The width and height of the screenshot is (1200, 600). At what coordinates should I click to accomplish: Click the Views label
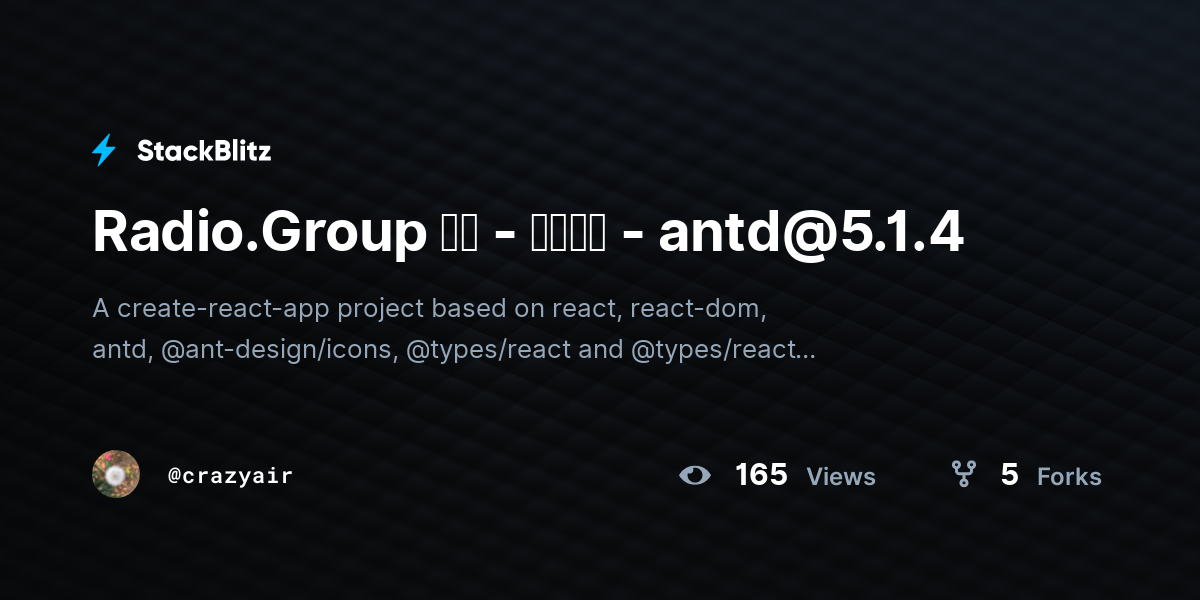(841, 477)
